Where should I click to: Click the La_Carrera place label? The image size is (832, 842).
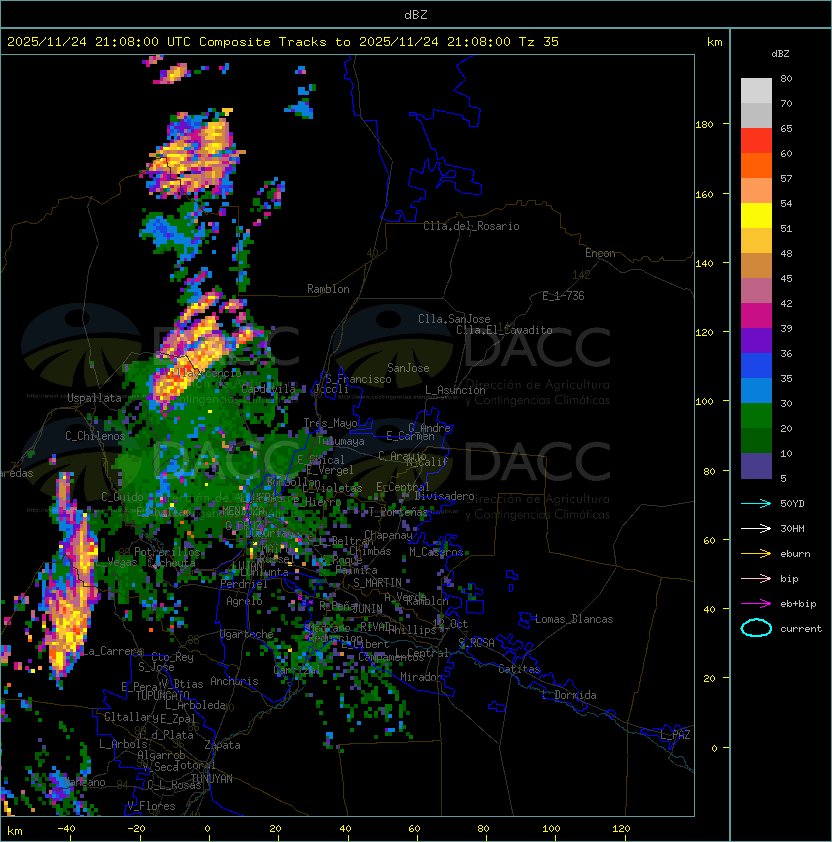[114, 651]
